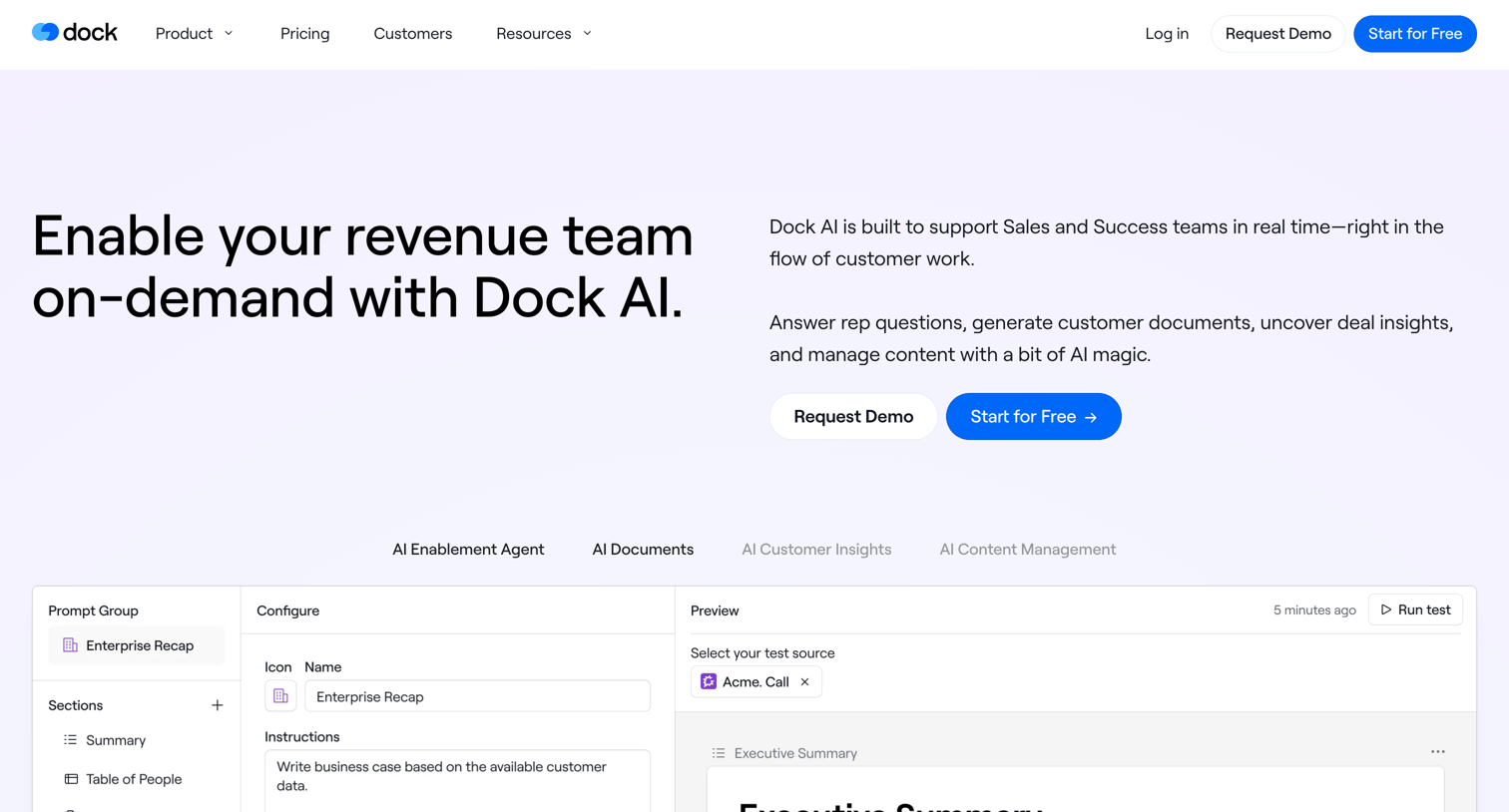Click the Acme. Call source chip
Image resolution: width=1509 pixels, height=812 pixels.
tap(755, 682)
